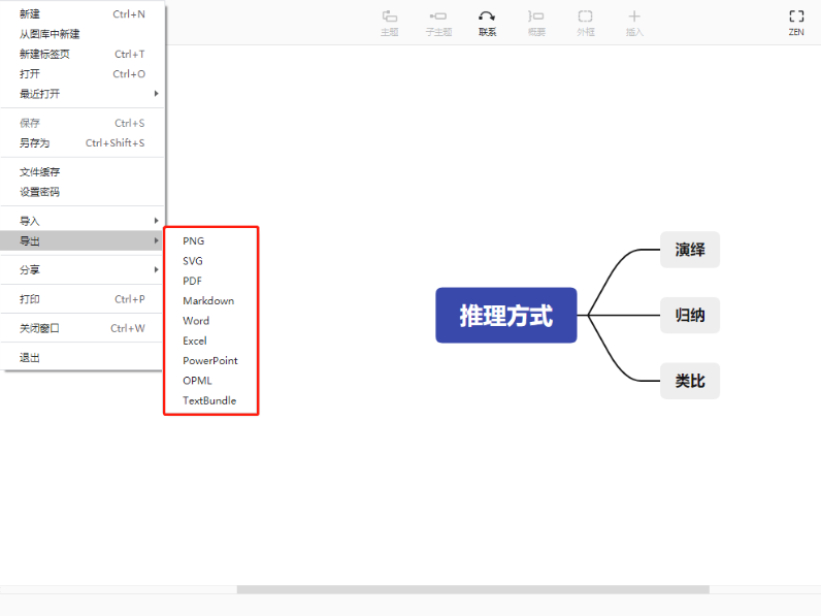The image size is (821, 616).
Task: Select 关闭窗口 menu entry
Action: tap(82, 328)
